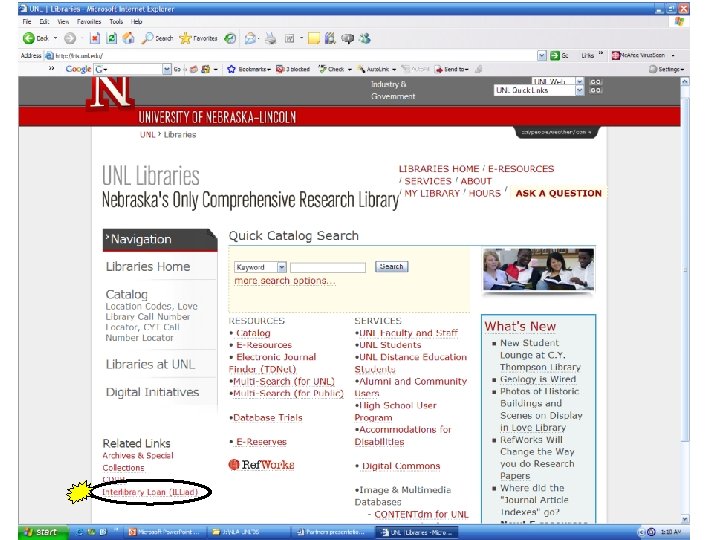Screen dimensions: 720x540
Task: Click the students photo thumbnail
Action: [x=538, y=270]
